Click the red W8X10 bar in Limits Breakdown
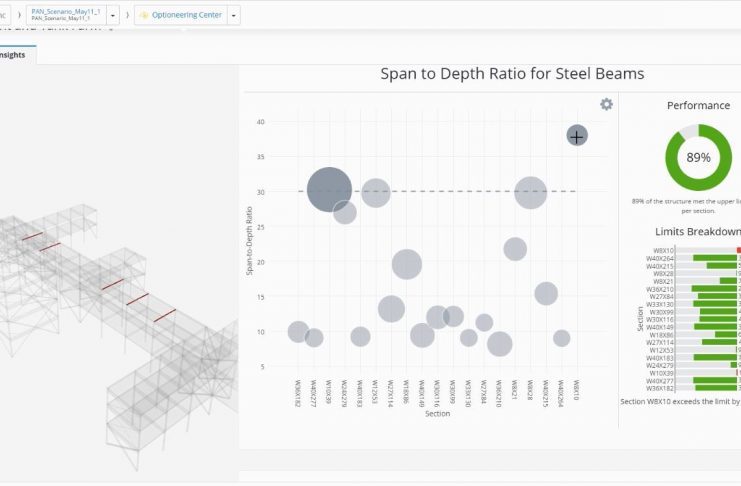Image resolution: width=741 pixels, height=486 pixels. (739, 250)
